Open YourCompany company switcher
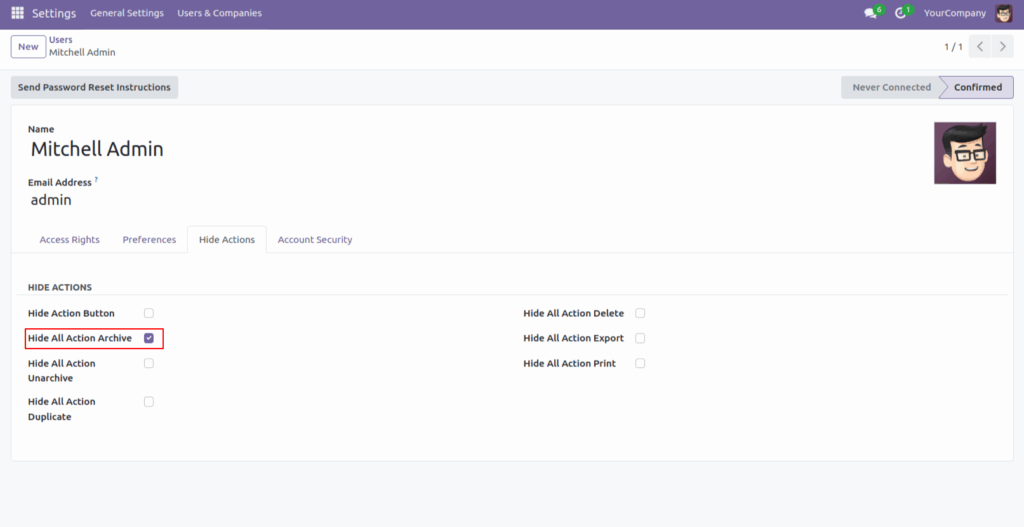 point(954,13)
